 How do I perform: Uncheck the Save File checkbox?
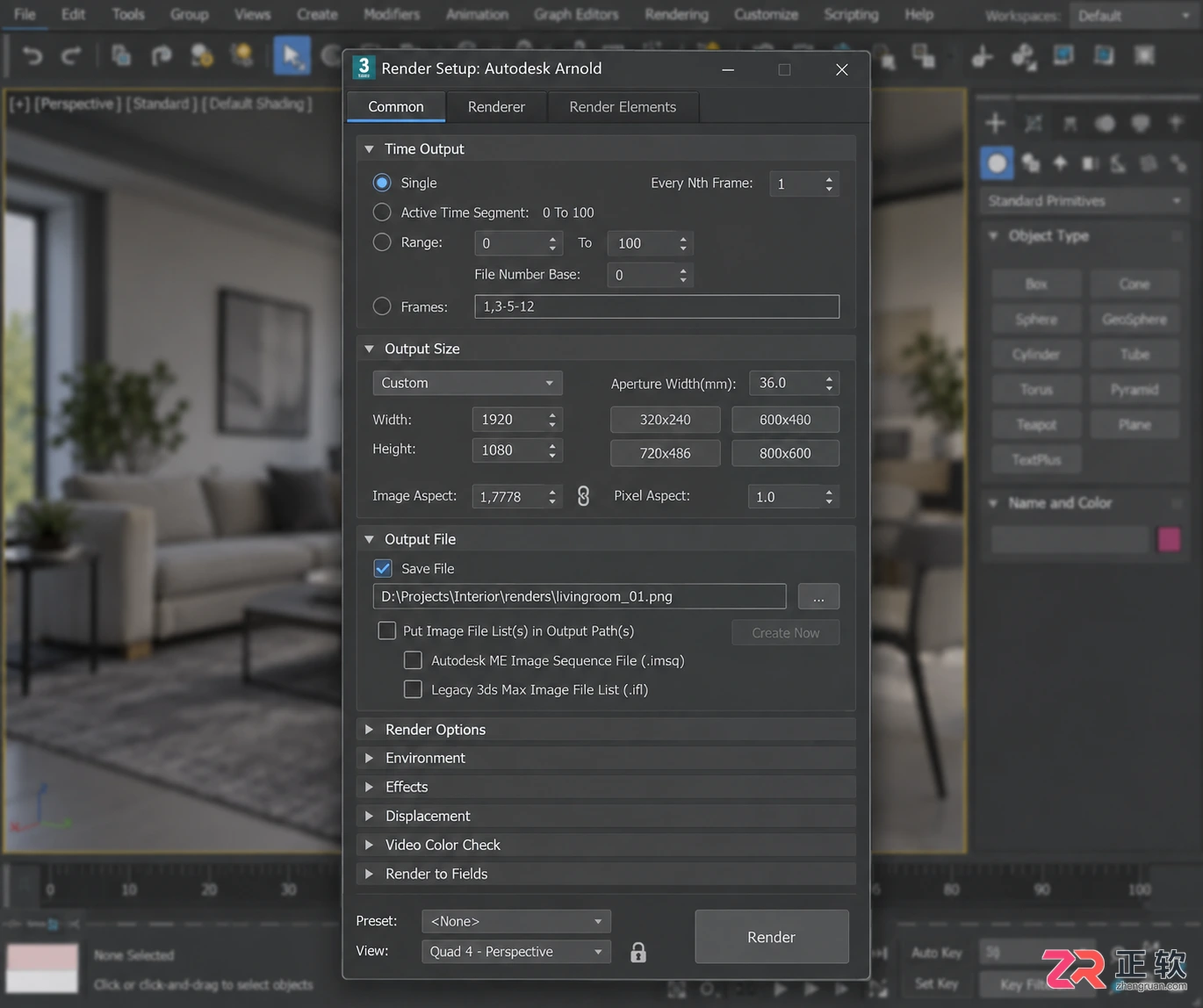tap(383, 568)
